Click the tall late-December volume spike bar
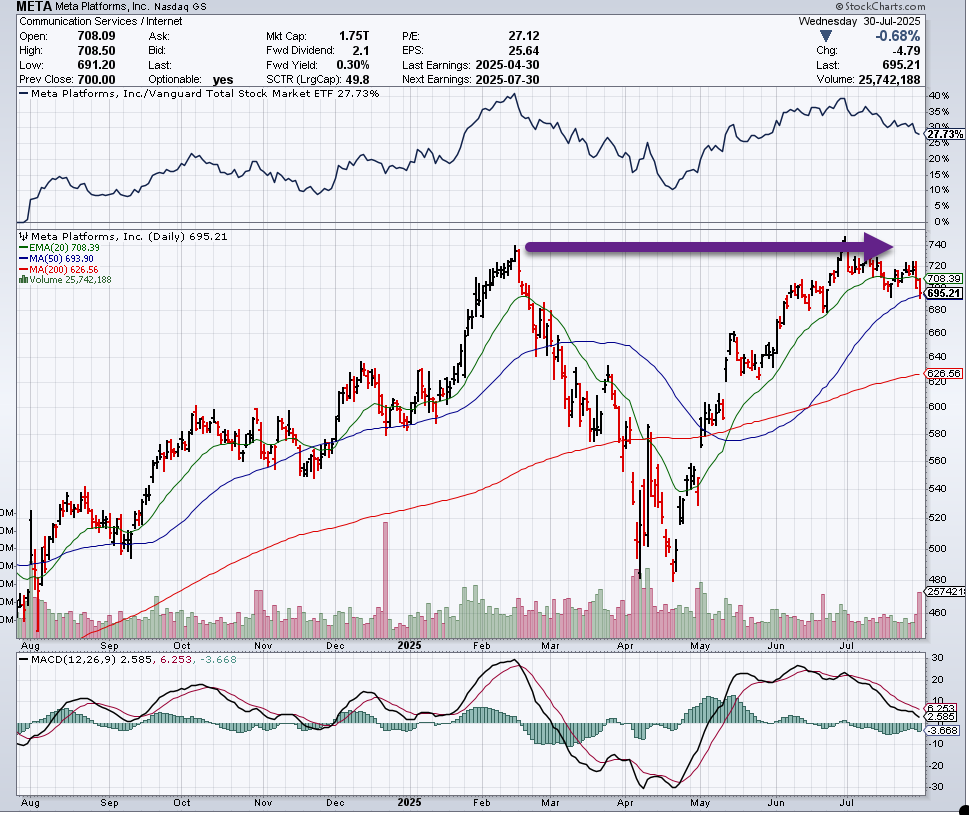 pyautogui.click(x=386, y=580)
